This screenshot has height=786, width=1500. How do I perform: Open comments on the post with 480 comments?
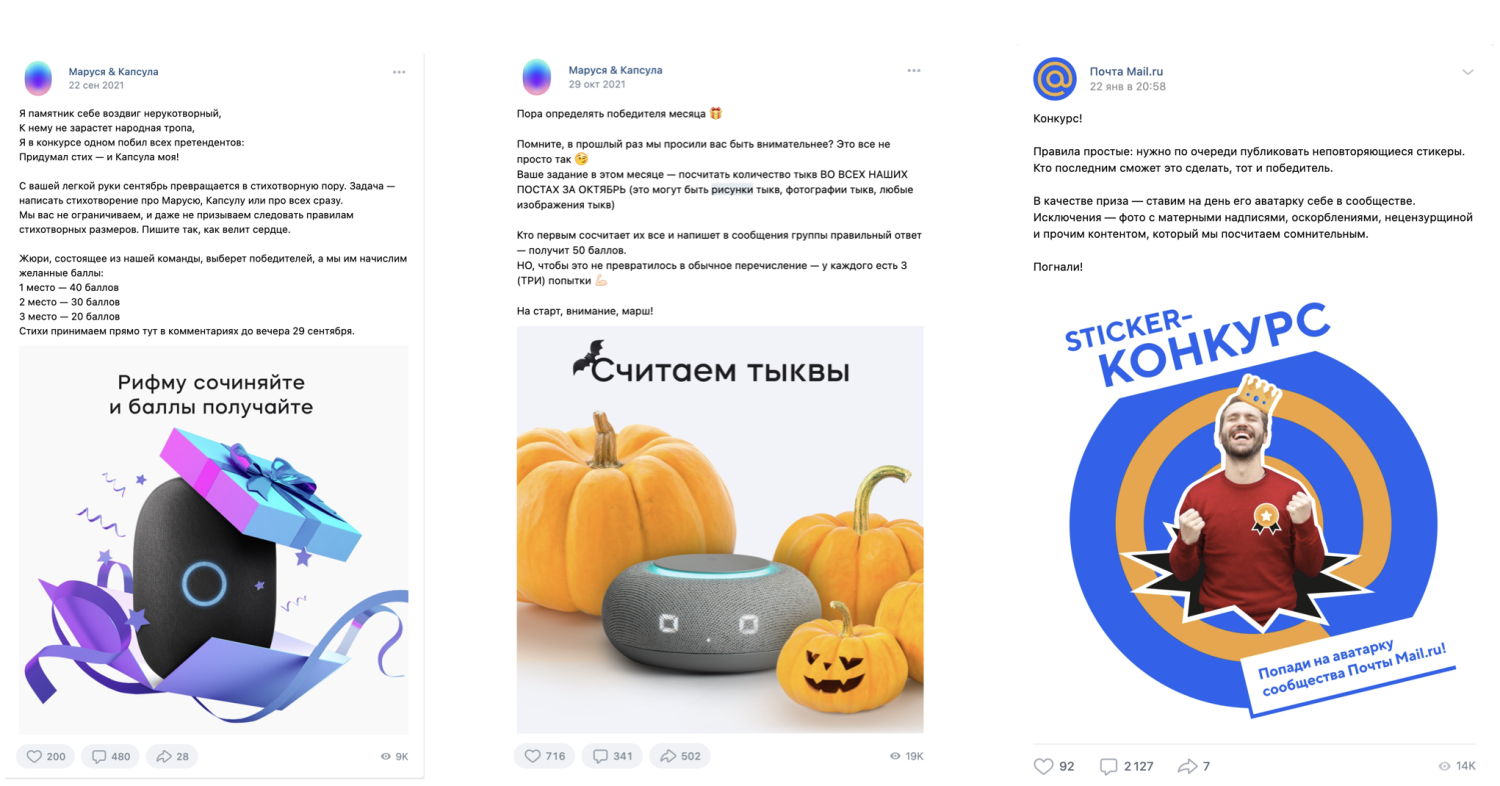[111, 756]
